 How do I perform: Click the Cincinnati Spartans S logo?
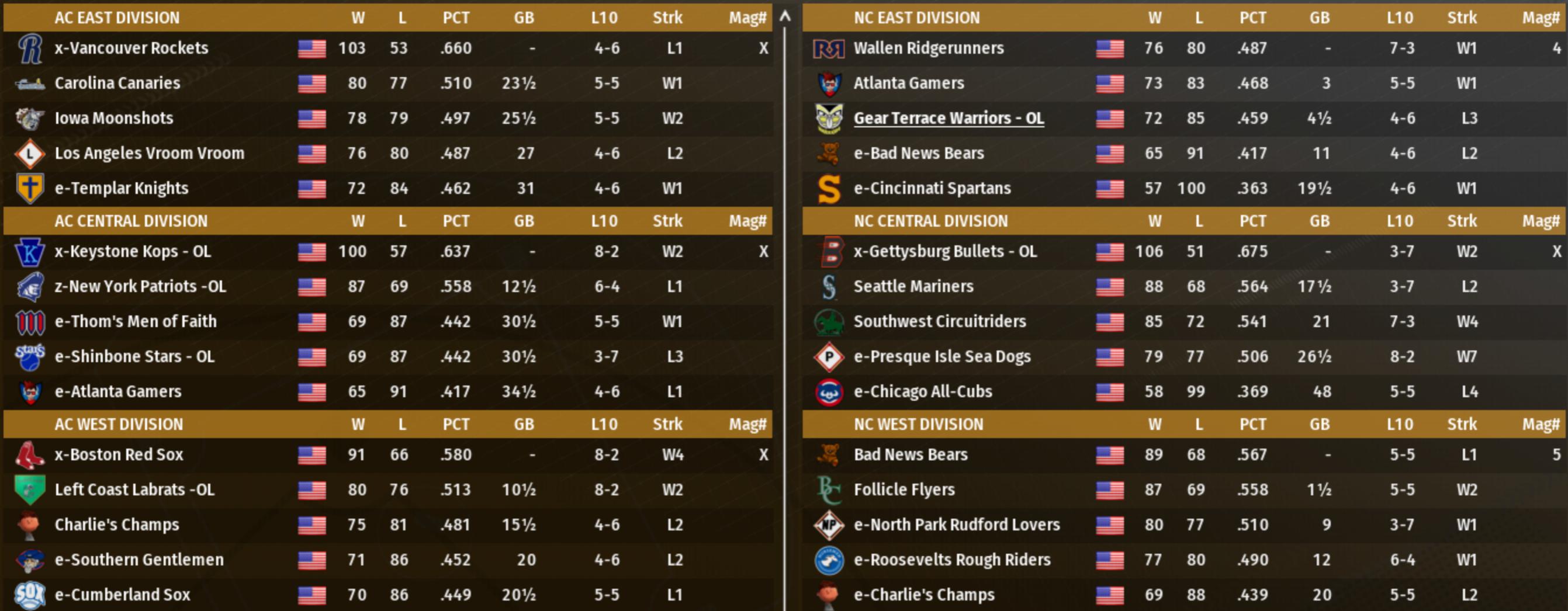(829, 189)
